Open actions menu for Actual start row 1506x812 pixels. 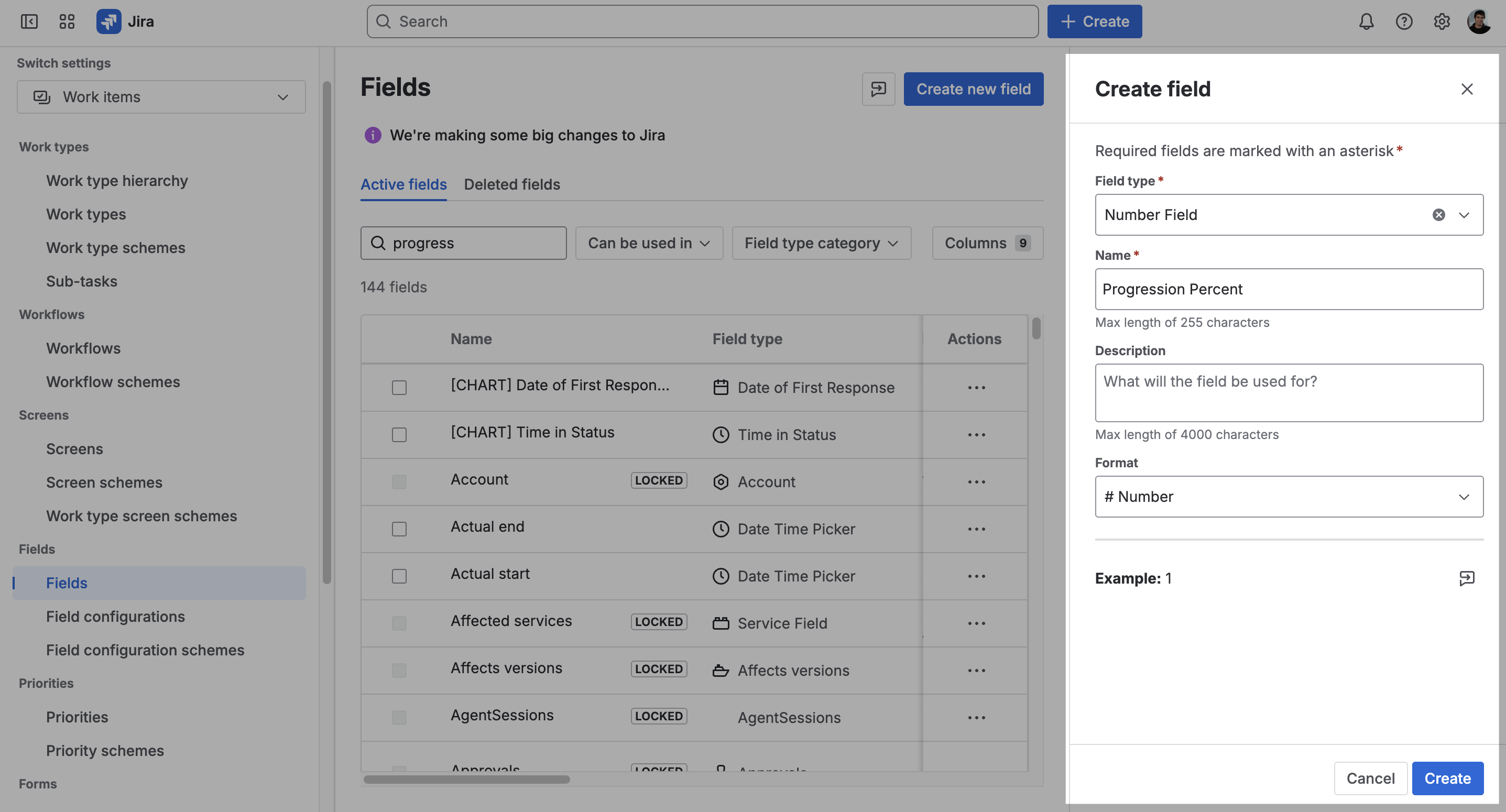[x=976, y=576]
